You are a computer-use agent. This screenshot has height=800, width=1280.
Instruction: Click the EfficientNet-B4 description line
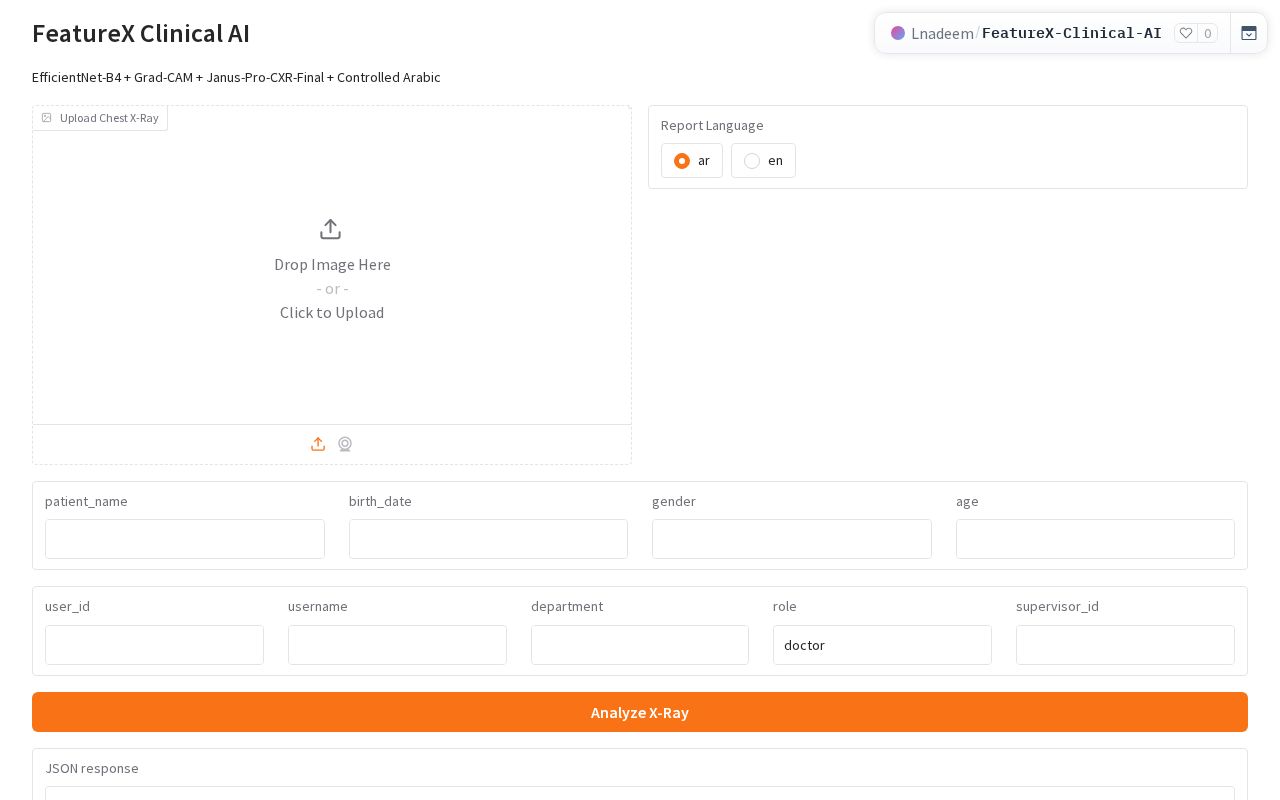pyautogui.click(x=236, y=77)
